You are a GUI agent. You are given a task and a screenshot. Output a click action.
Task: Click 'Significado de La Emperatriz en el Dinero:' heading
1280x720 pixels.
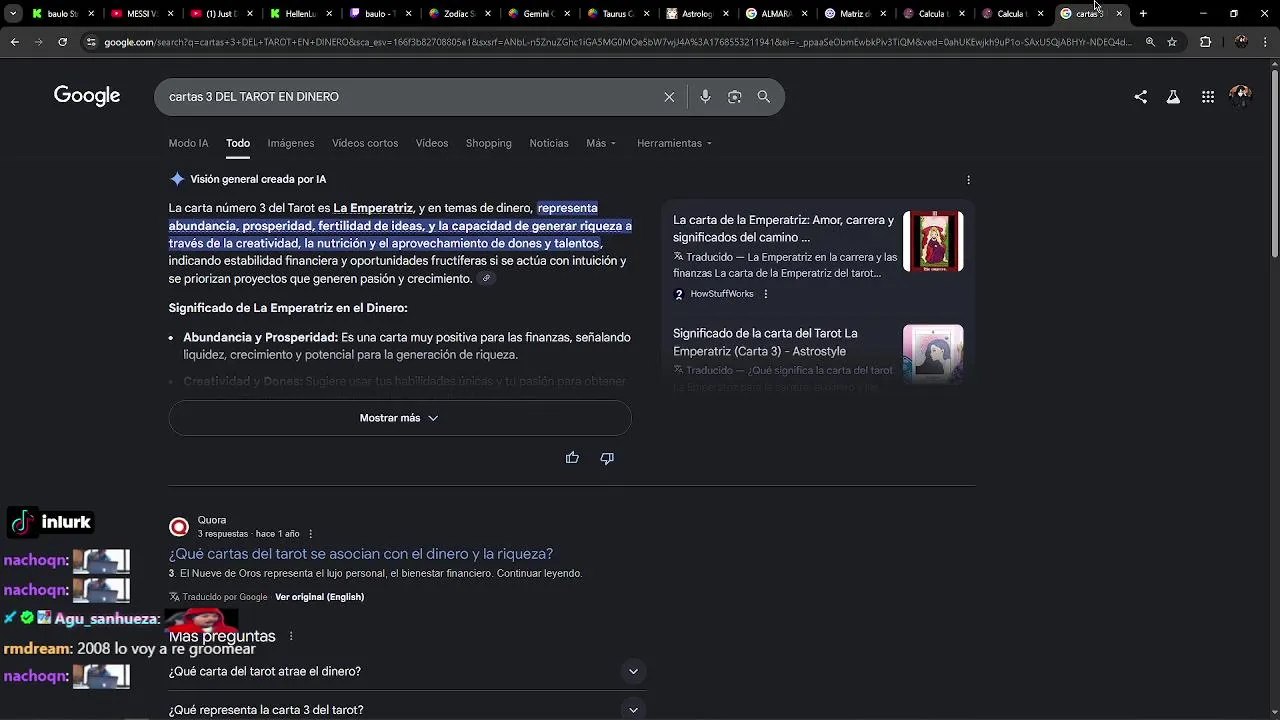pyautogui.click(x=288, y=308)
